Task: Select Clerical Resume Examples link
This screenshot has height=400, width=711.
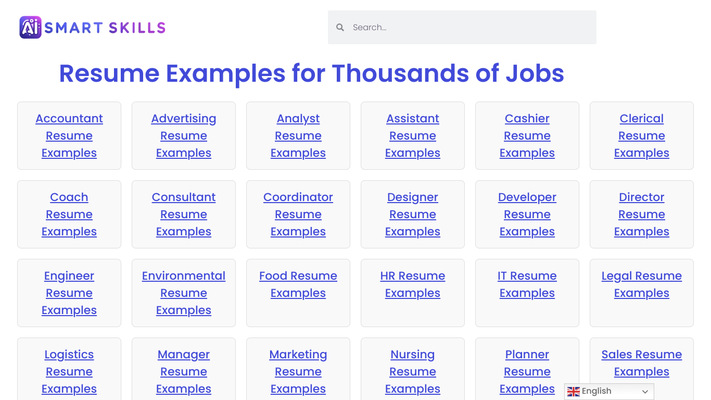Action: pyautogui.click(x=642, y=136)
